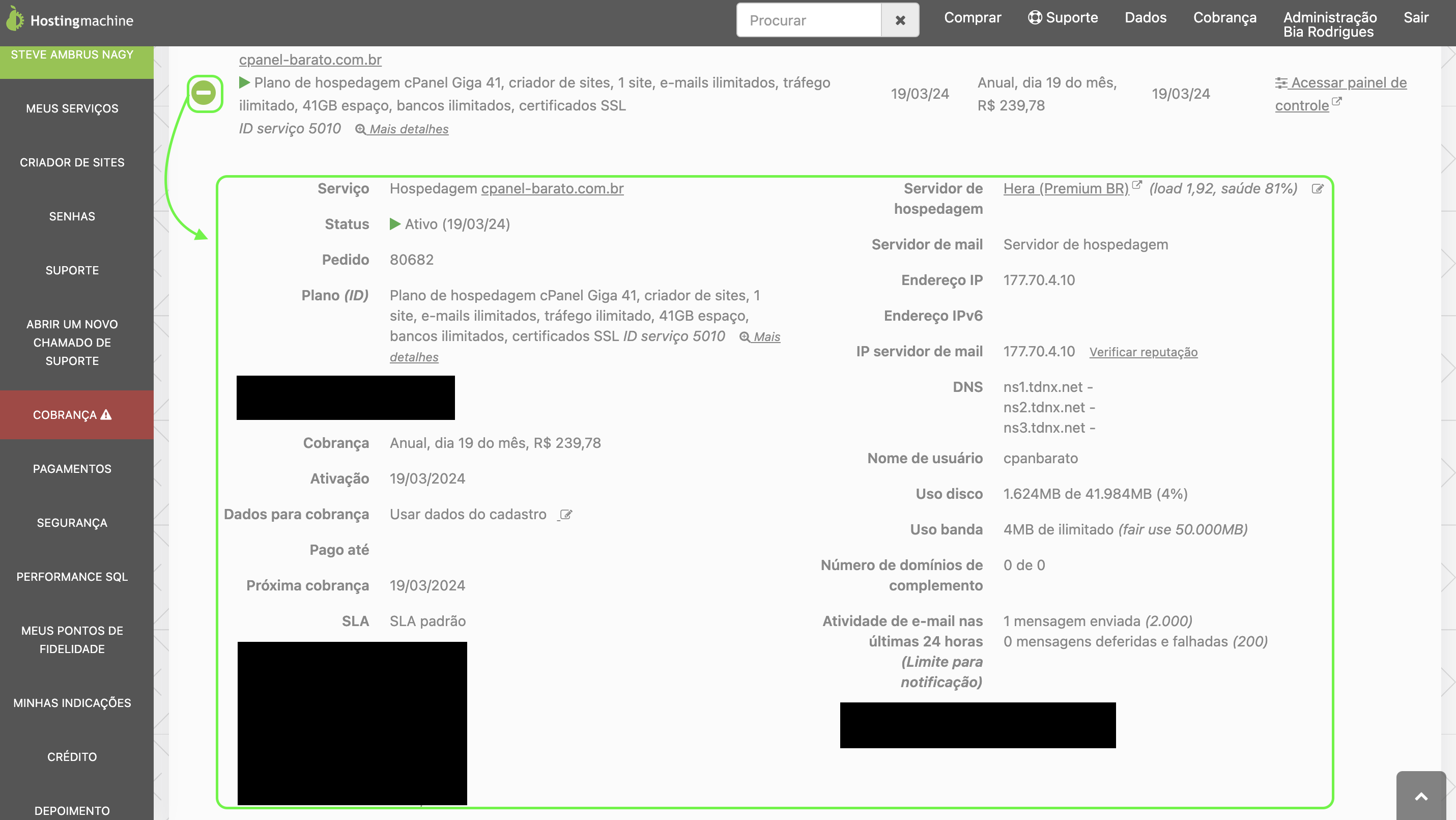The width and height of the screenshot is (1456, 820).
Task: Click Mais detalhes beside ID serviço 5010 summary
Action: pos(402,129)
